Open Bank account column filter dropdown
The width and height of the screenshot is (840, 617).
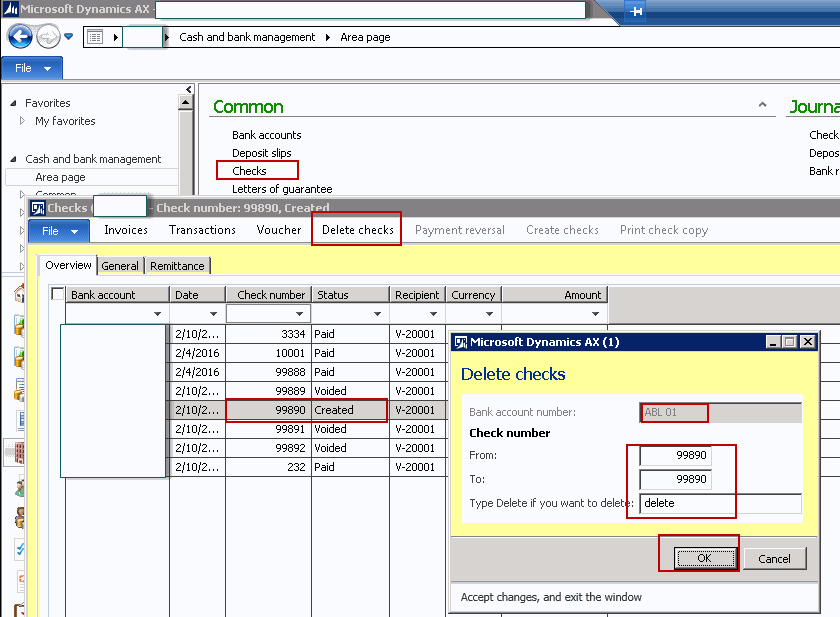click(x=157, y=314)
